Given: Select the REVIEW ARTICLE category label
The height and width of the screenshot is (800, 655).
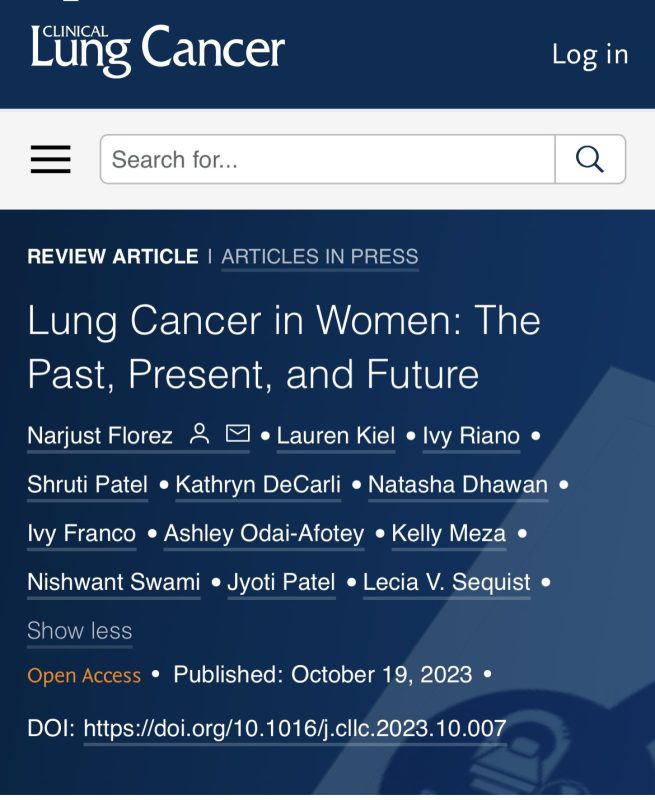Looking at the screenshot, I should point(110,257).
